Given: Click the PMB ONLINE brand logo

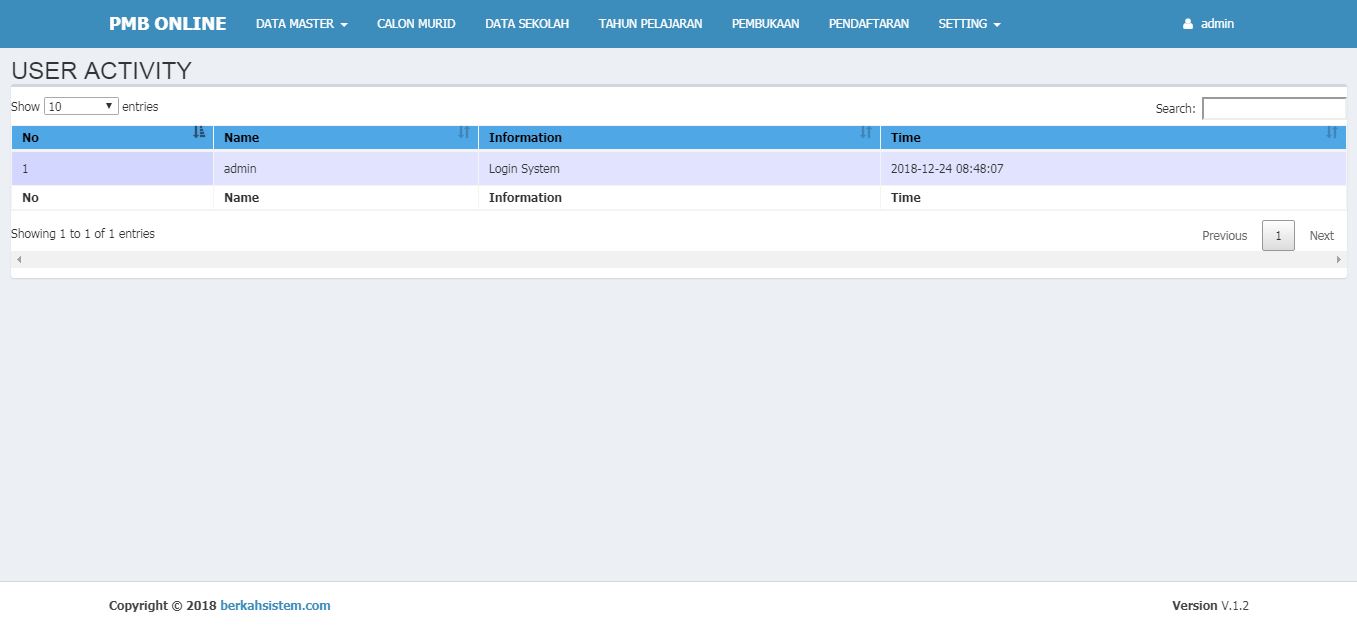Looking at the screenshot, I should tap(167, 24).
